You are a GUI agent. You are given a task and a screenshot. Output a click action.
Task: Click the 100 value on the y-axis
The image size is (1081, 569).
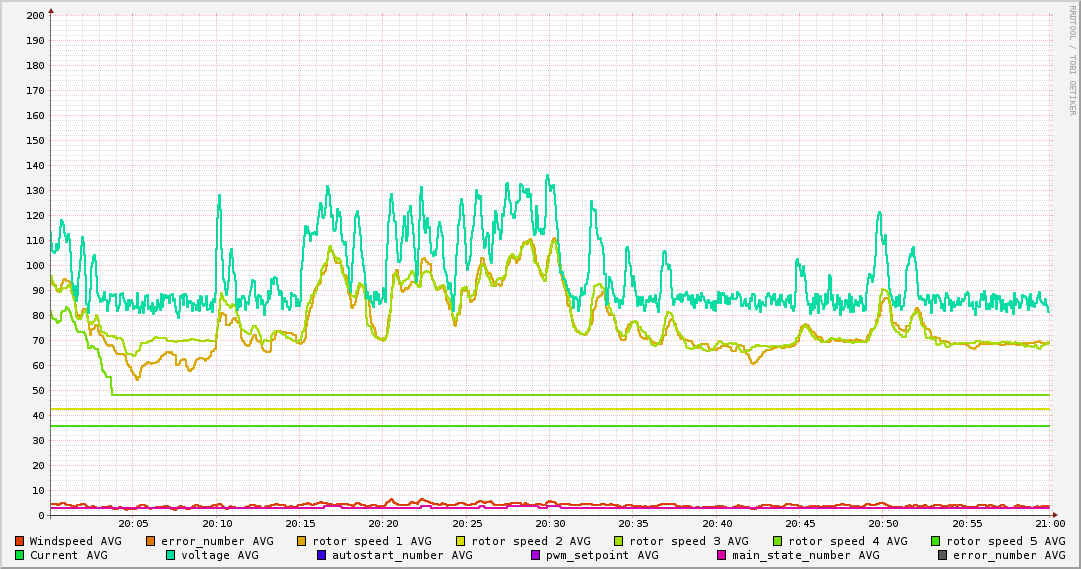pyautogui.click(x=35, y=266)
